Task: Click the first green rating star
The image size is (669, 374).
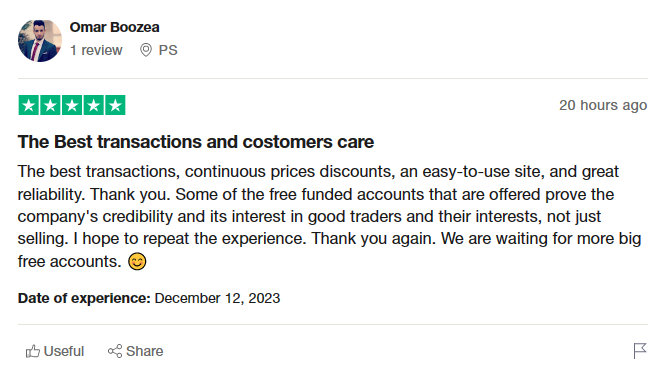Action: click(x=29, y=105)
